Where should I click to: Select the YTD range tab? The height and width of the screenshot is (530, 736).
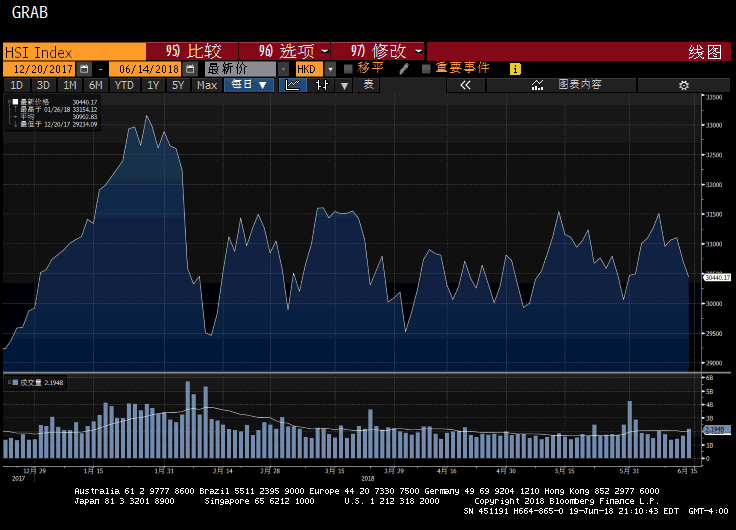click(124, 85)
